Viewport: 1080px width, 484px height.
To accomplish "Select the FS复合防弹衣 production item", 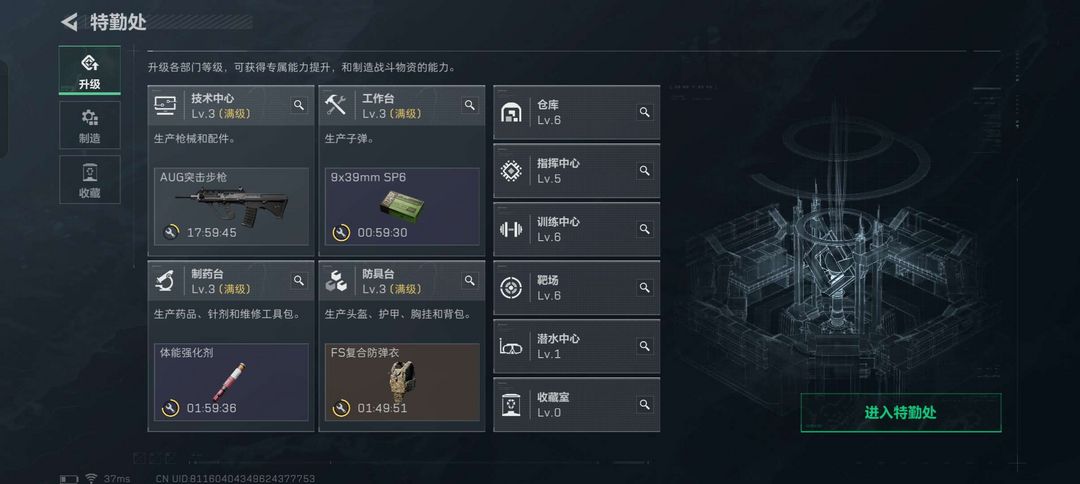I will [x=402, y=382].
